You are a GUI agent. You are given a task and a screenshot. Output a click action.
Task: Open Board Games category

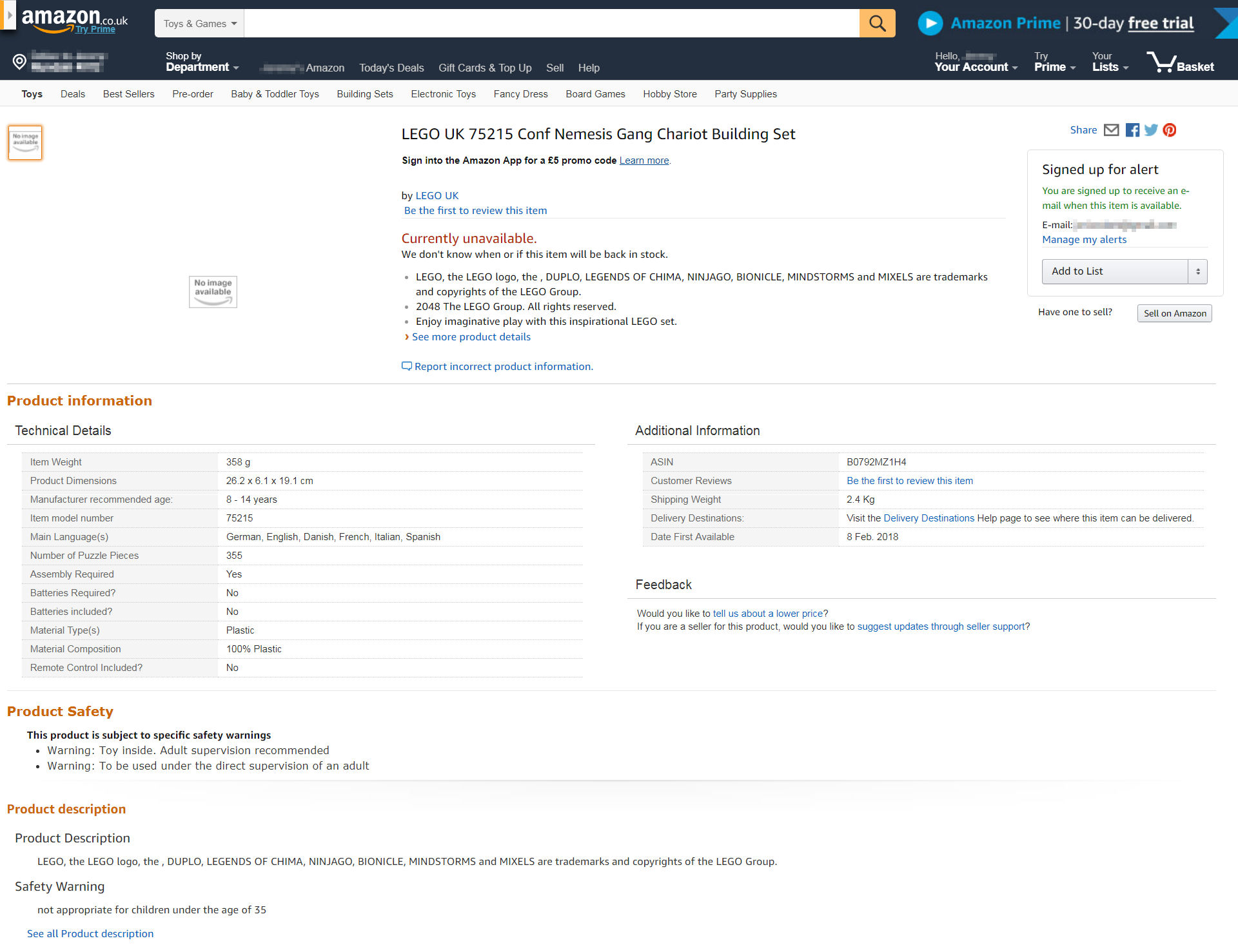point(596,94)
